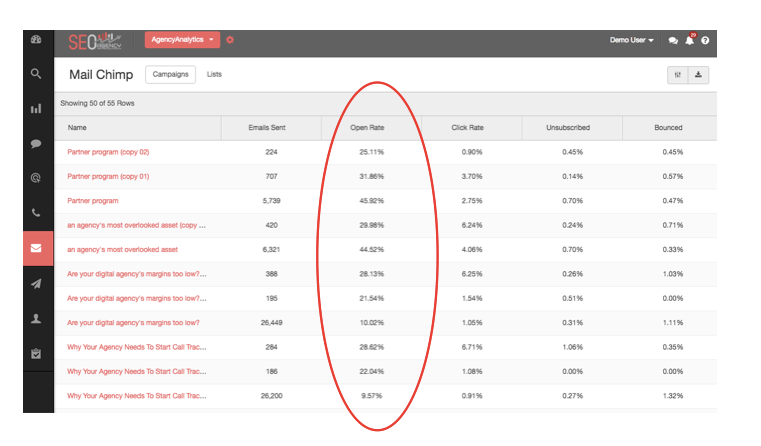This screenshot has width=761, height=446.
Task: Open the margins too low campaign with 26,449 emails
Action: point(133,322)
